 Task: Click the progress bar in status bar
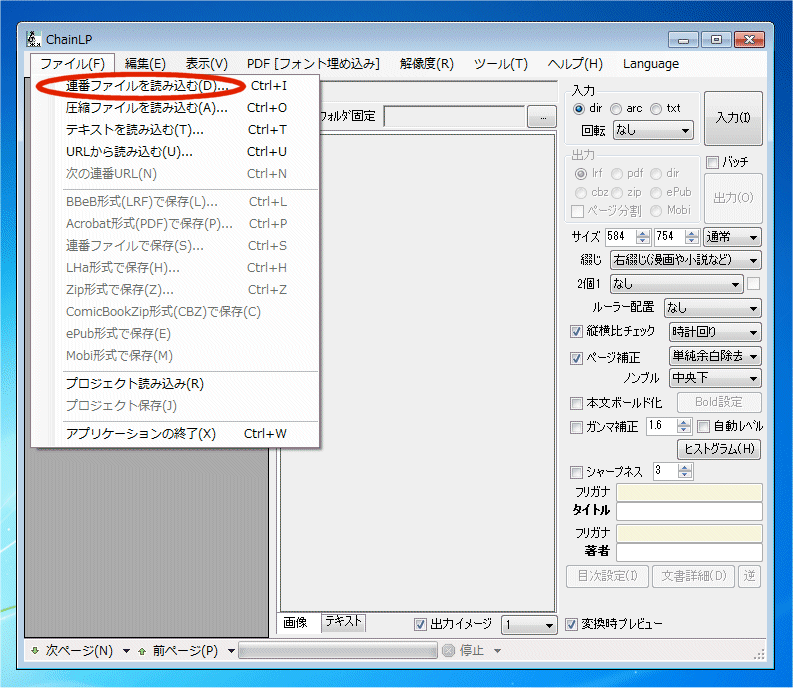pyautogui.click(x=338, y=651)
